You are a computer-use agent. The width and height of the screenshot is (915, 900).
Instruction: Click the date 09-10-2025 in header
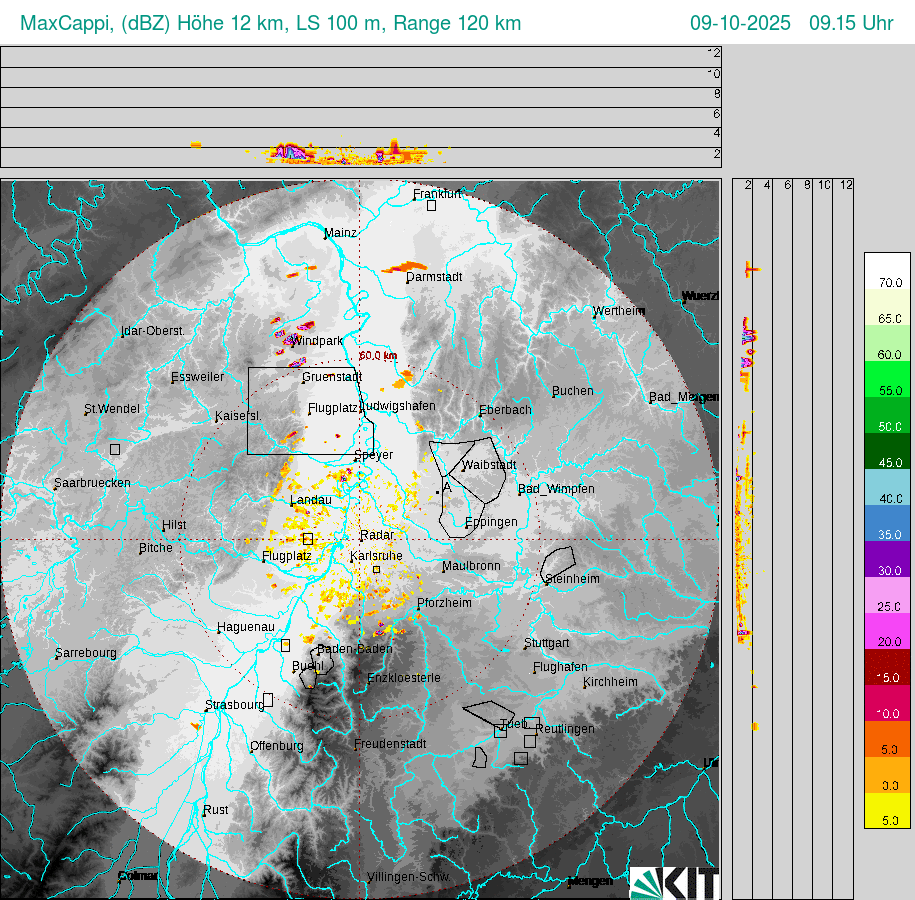tap(740, 23)
